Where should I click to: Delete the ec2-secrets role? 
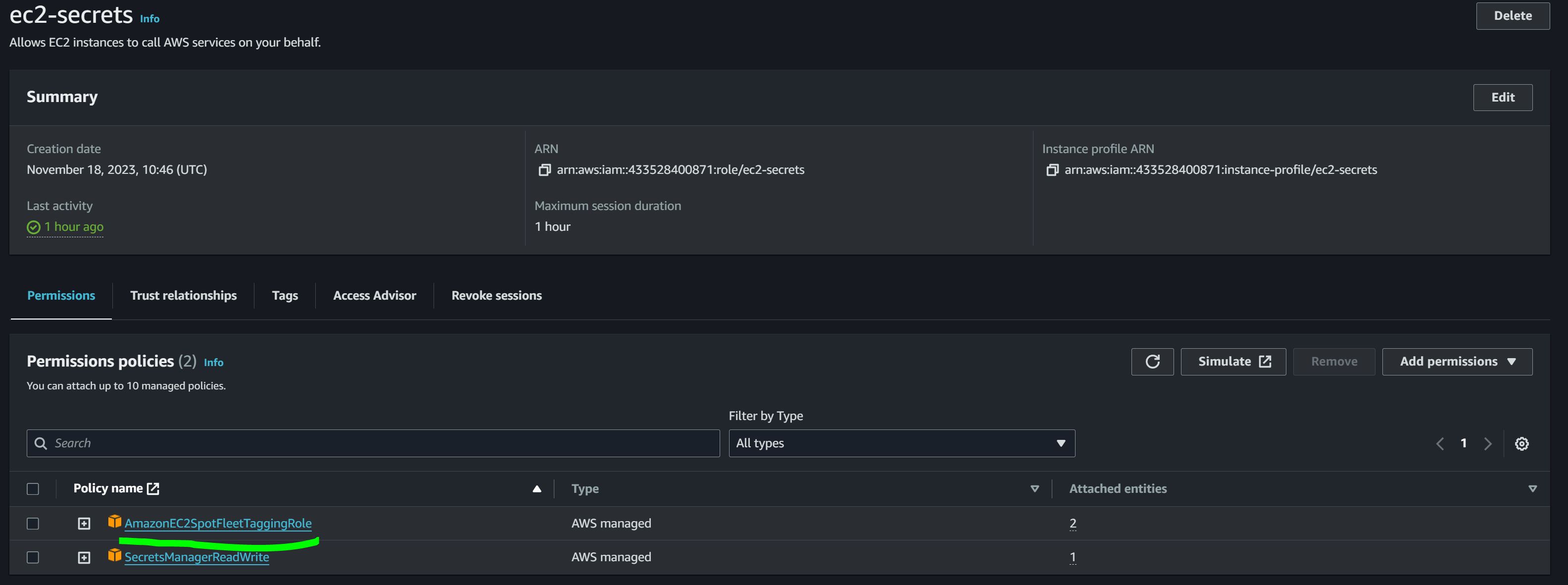pos(1513,16)
